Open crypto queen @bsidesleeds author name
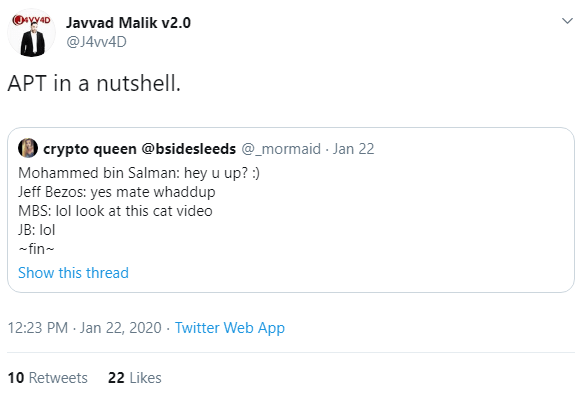 point(140,149)
